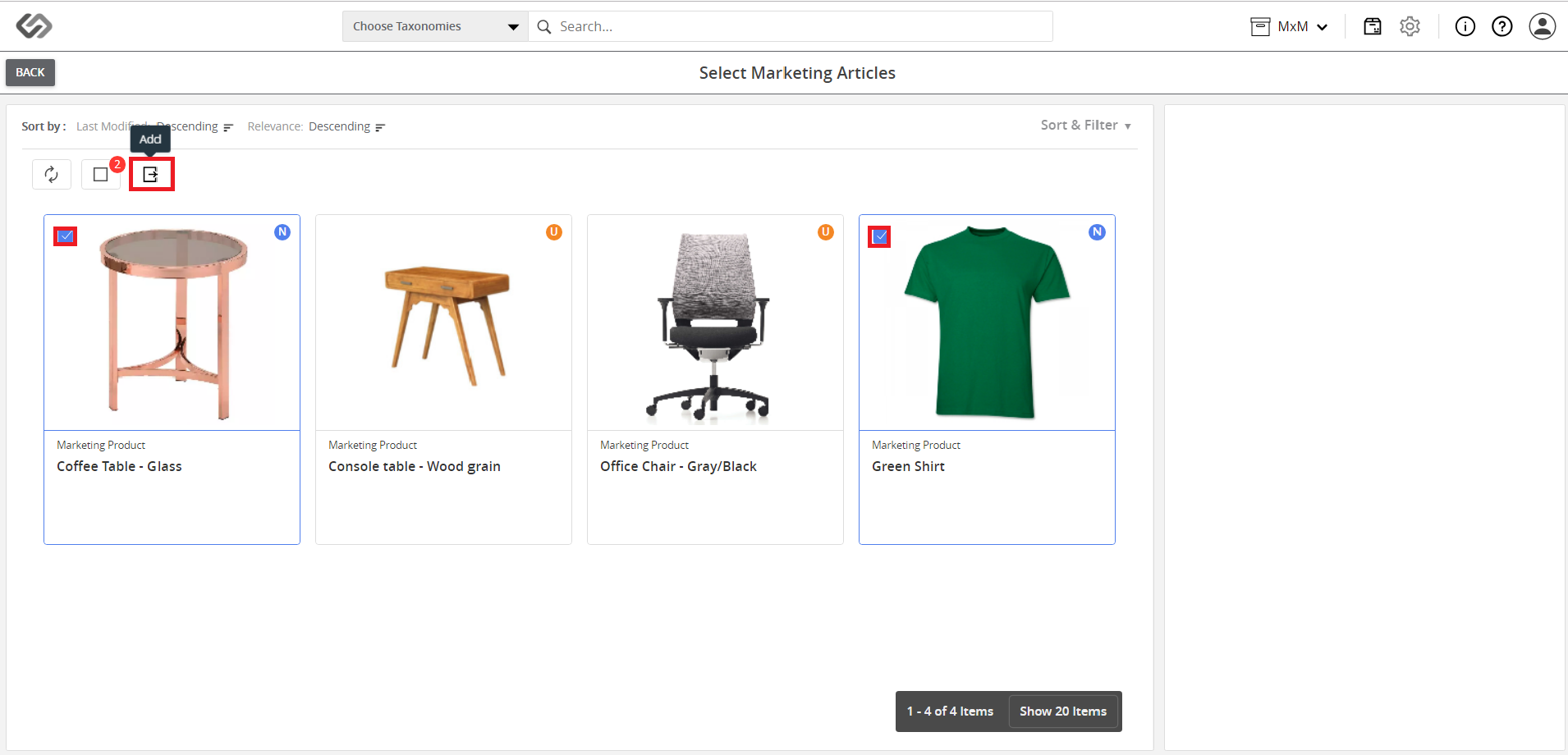Click the app logo icon
This screenshot has width=1568, height=755.
[x=34, y=26]
